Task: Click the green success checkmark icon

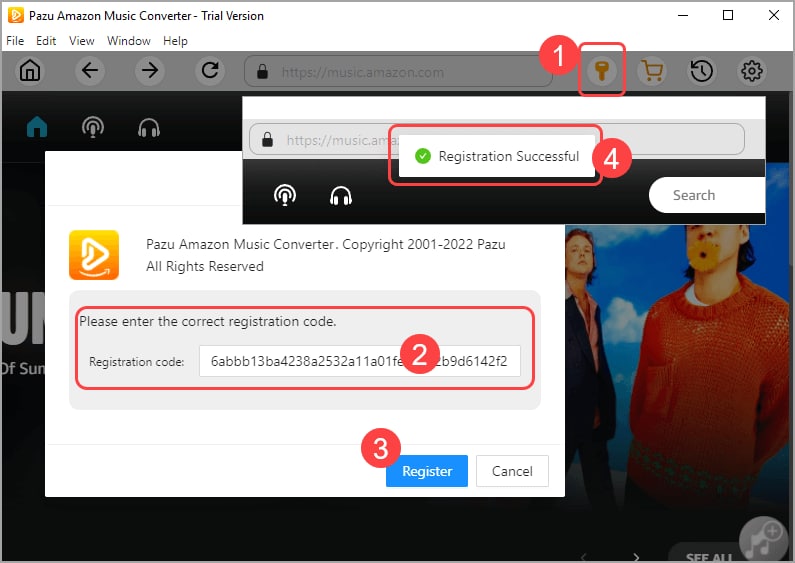Action: [x=422, y=156]
